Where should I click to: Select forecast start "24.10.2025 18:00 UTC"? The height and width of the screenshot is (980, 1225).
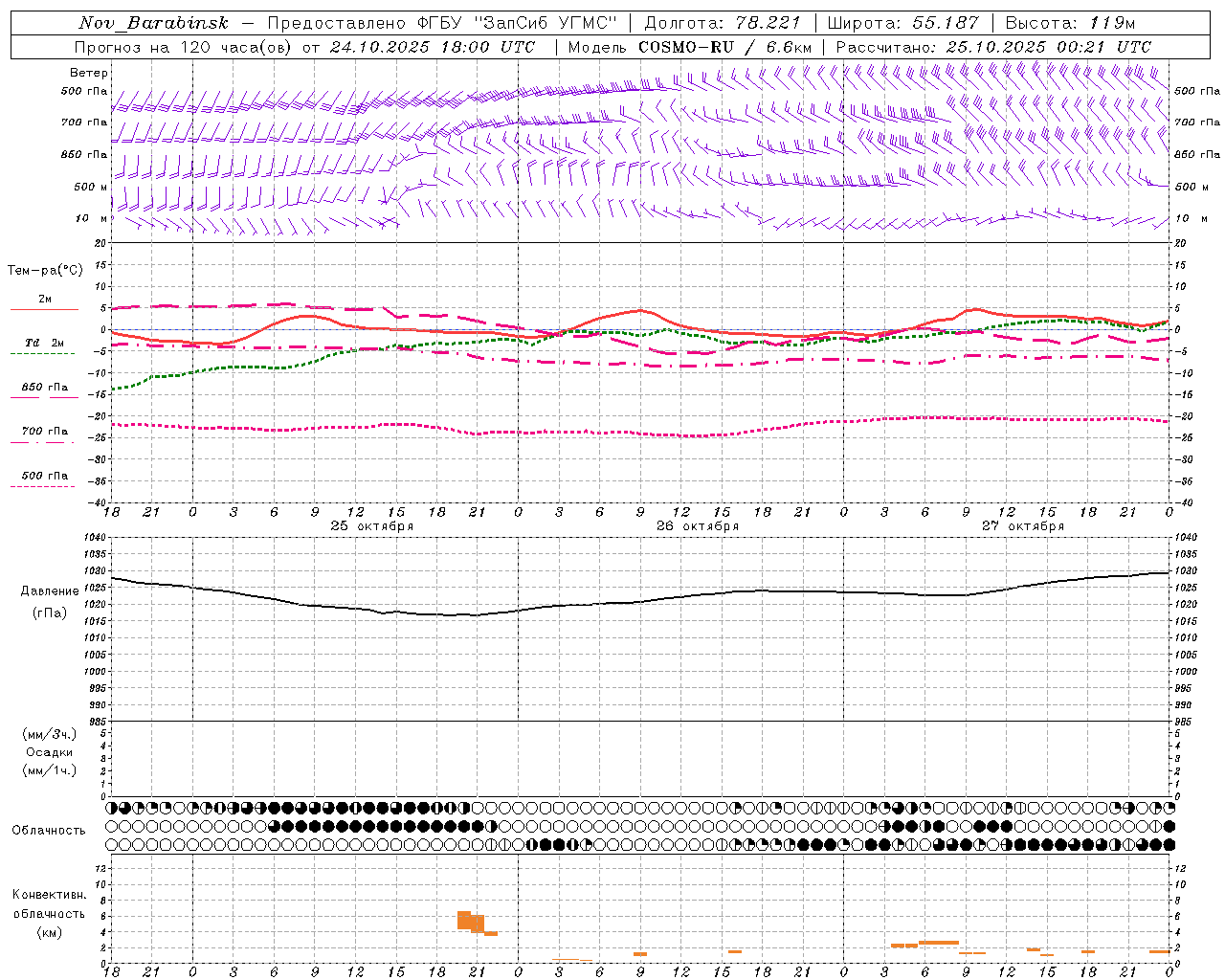[433, 47]
